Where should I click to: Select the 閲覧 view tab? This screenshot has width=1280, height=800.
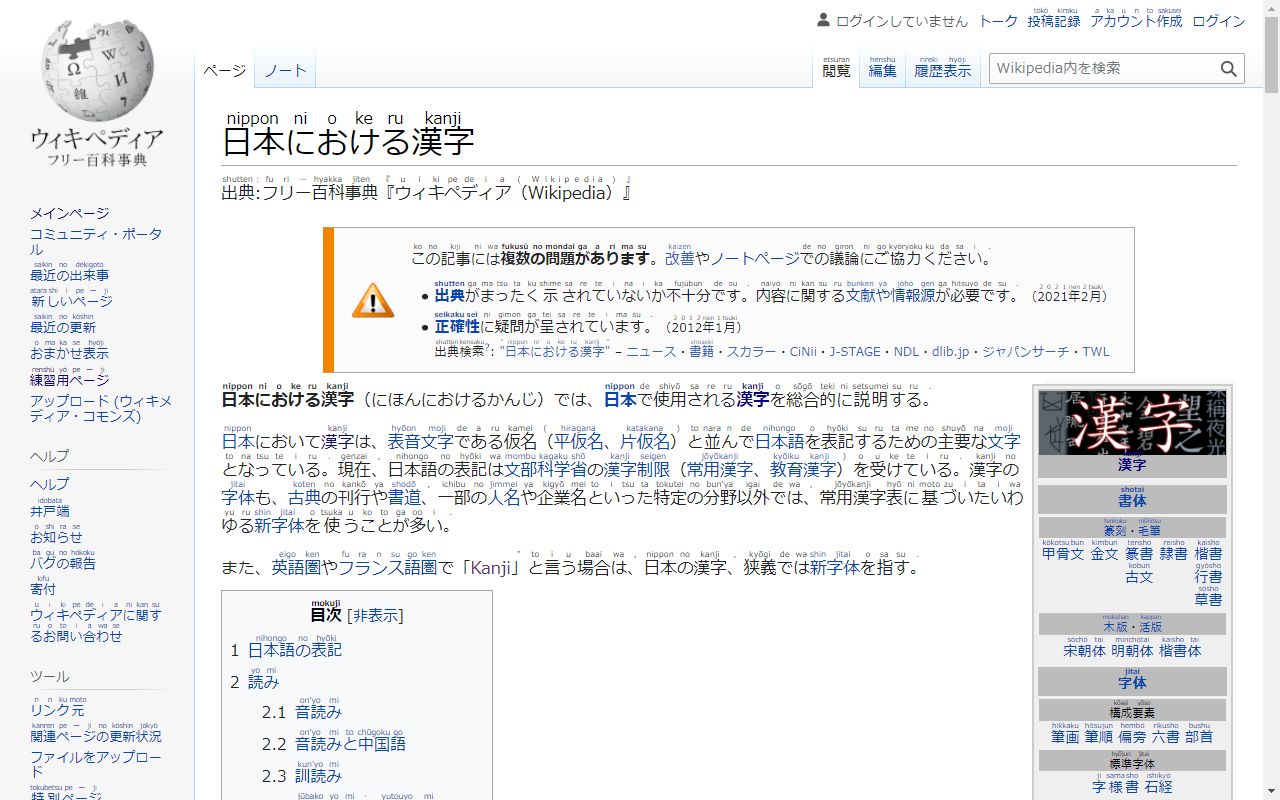[836, 70]
